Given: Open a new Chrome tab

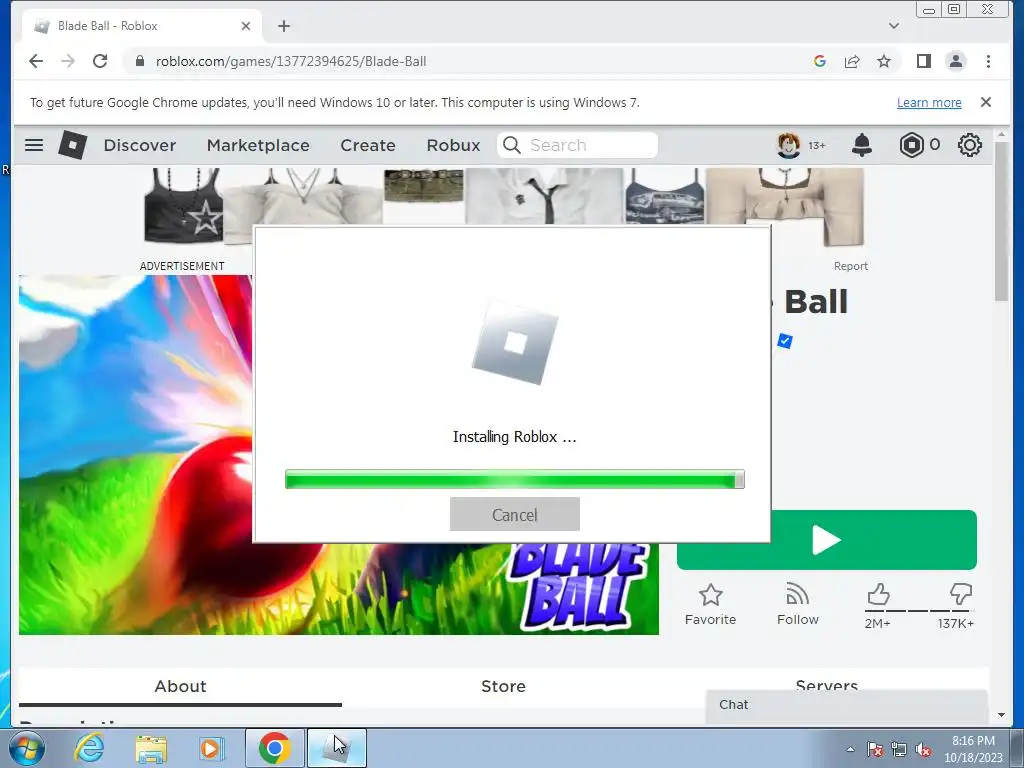Looking at the screenshot, I should [283, 26].
